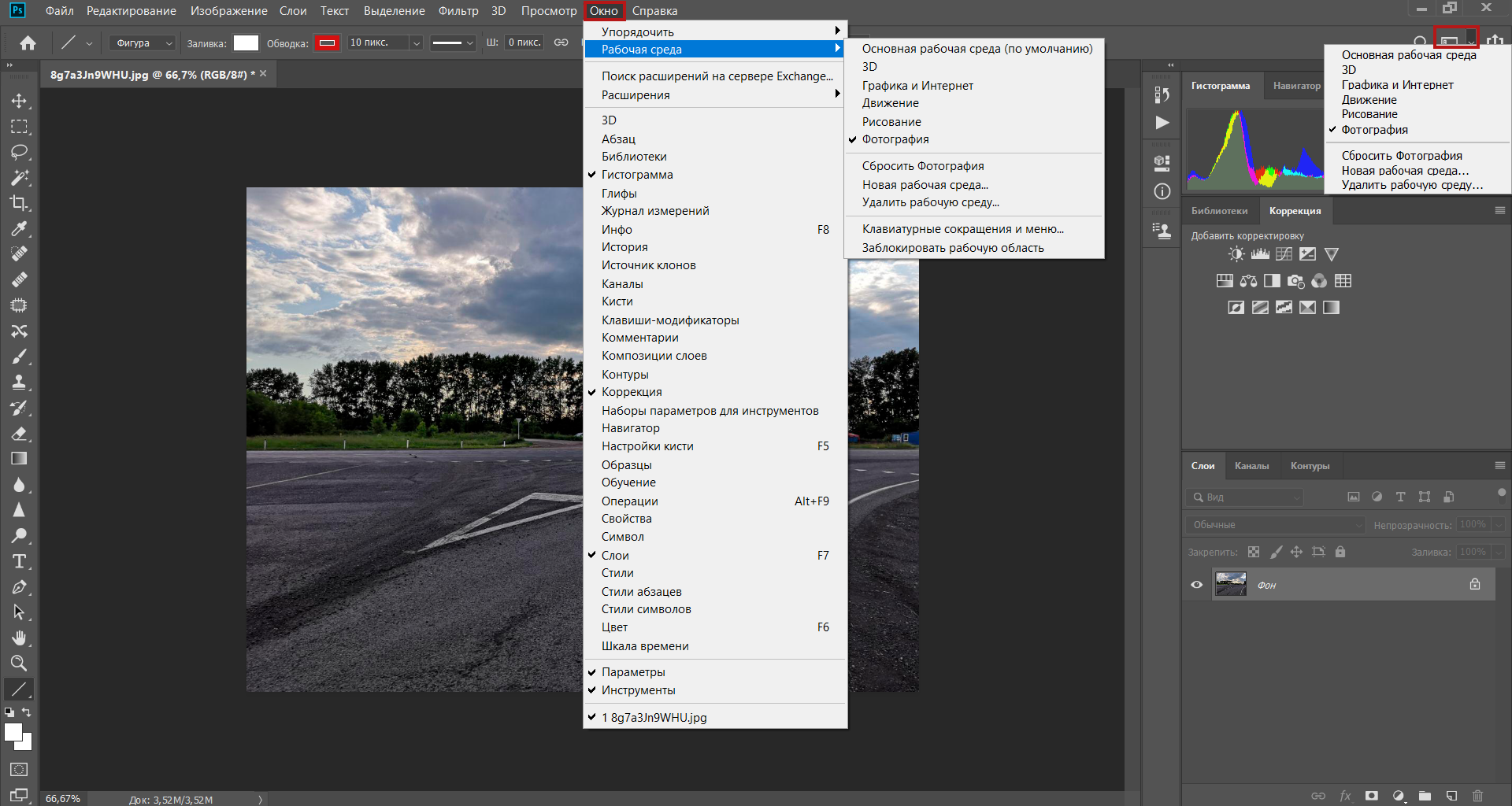The width and height of the screenshot is (1512, 806).
Task: Add Brightness/Contrast adjustment icon
Action: (1236, 254)
